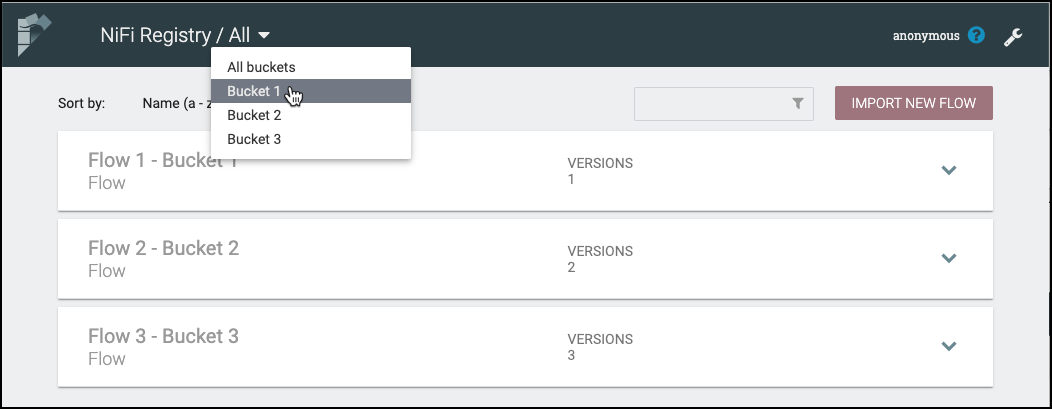
Task: Open the help question mark icon
Action: pyautogui.click(x=977, y=36)
